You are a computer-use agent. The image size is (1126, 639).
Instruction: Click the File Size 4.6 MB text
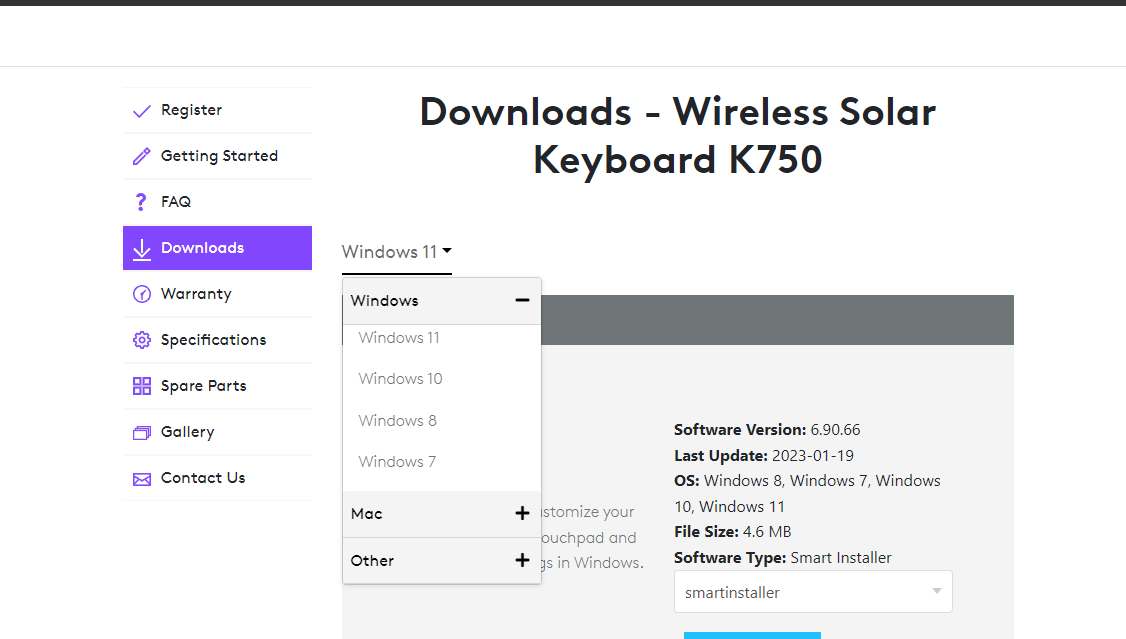pyautogui.click(x=732, y=532)
